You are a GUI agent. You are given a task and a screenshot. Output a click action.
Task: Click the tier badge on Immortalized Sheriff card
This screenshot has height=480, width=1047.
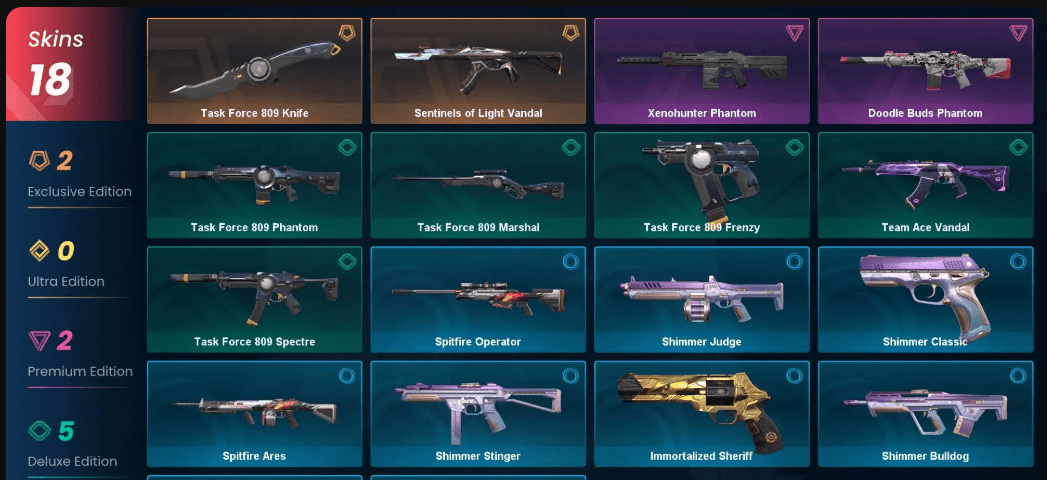(794, 376)
